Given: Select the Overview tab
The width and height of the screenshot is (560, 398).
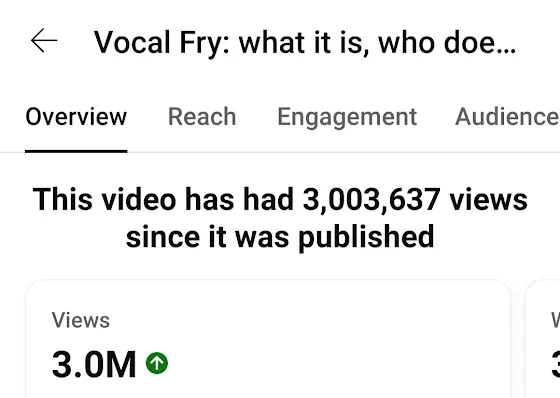Looking at the screenshot, I should [x=76, y=117].
